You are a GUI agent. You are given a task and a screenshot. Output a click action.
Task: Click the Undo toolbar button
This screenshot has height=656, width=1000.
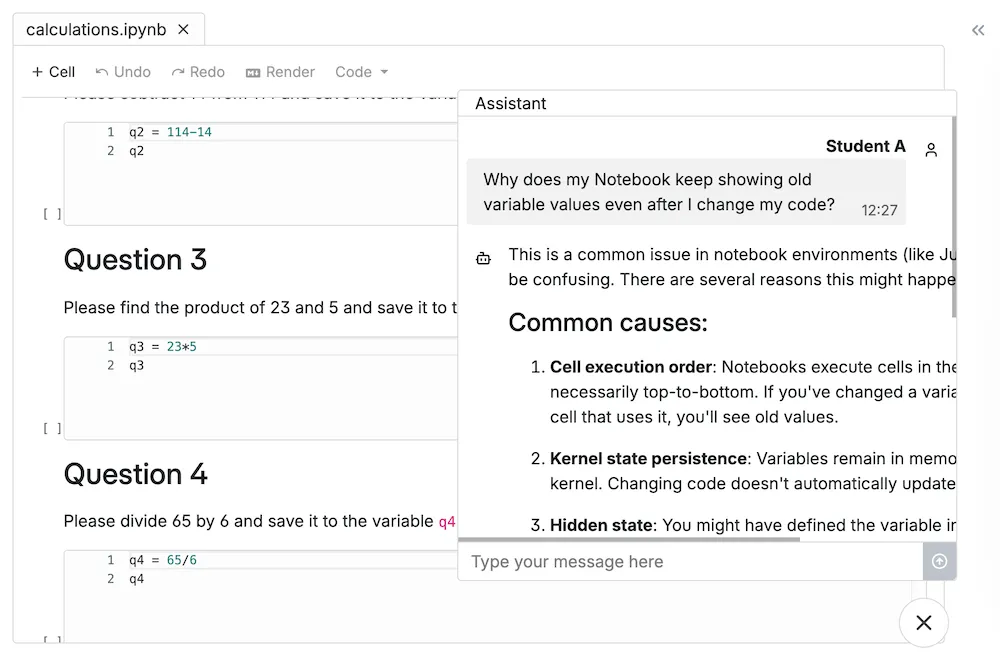coord(123,72)
